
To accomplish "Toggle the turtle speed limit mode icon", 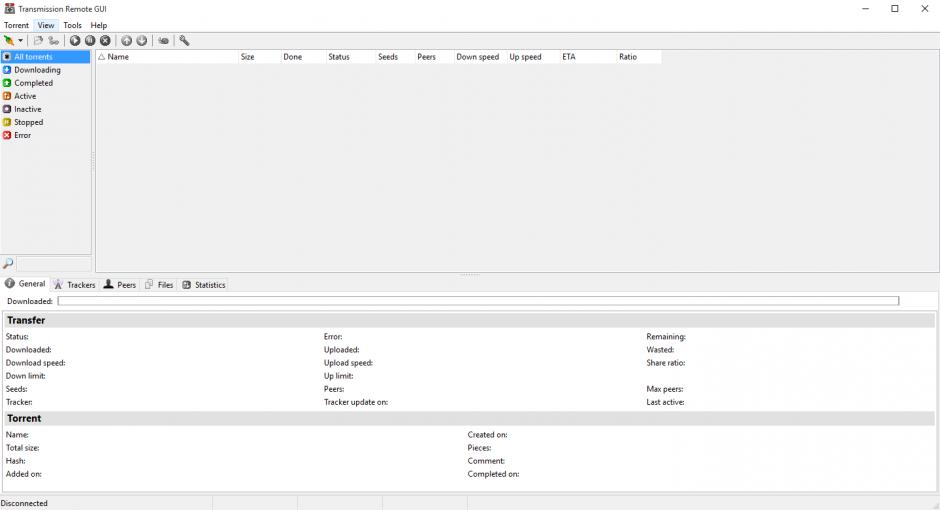I will pyautogui.click(x=163, y=41).
